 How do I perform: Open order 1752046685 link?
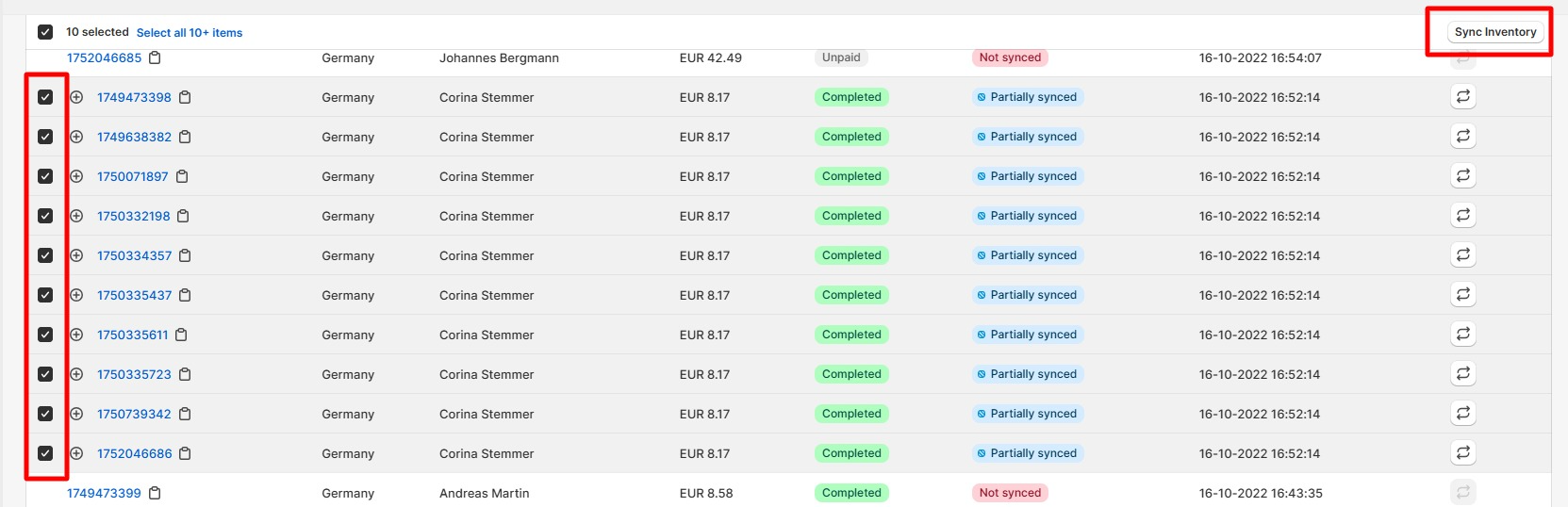[104, 57]
